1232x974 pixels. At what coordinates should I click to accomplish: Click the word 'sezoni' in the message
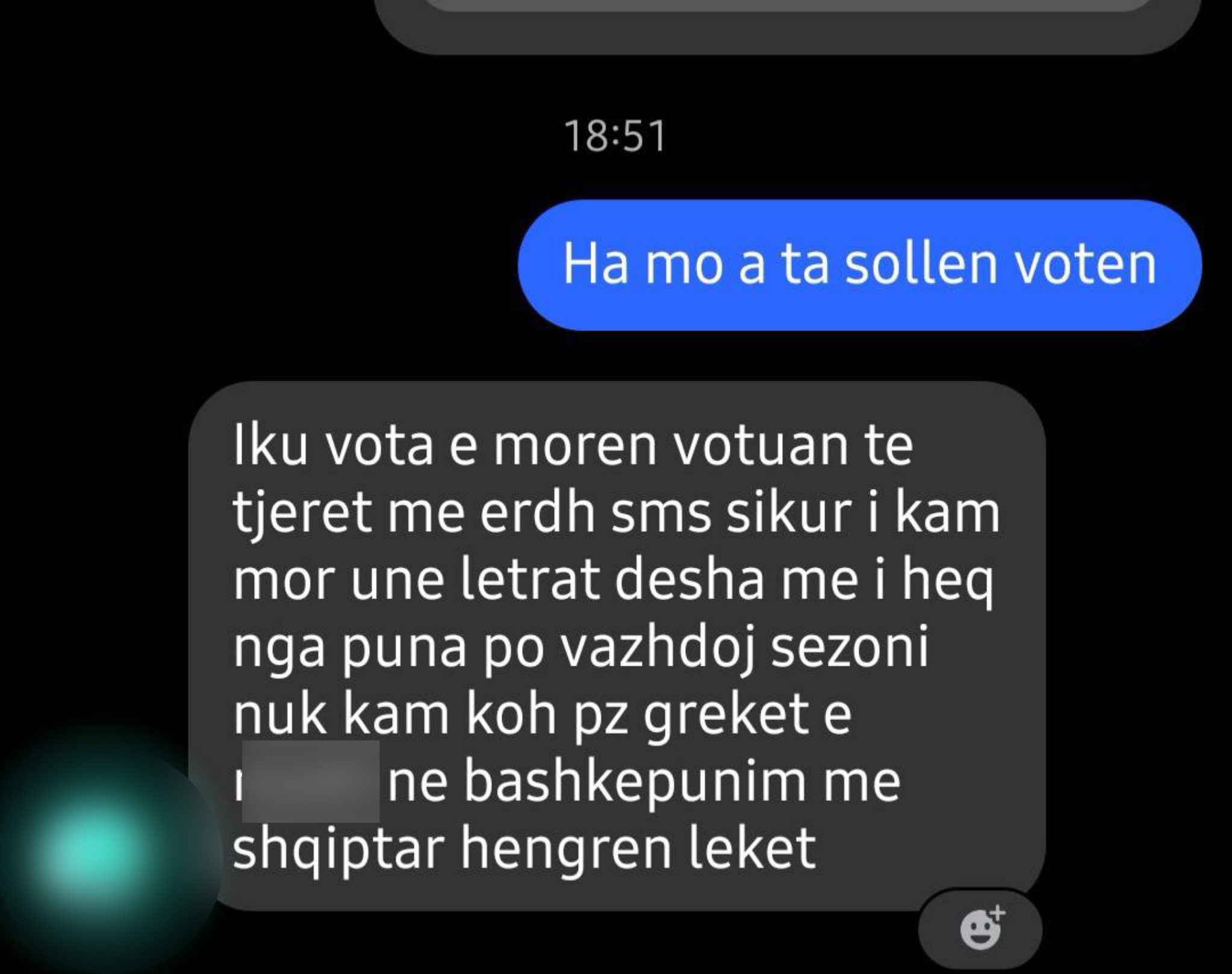[x=849, y=648]
